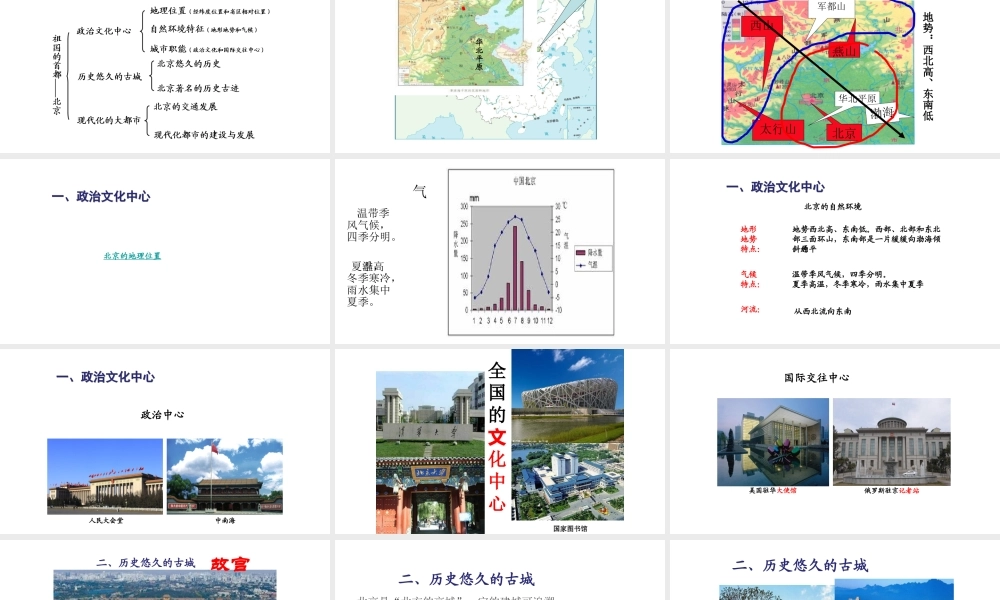Click the 人民大会堂 photo
1000x600 pixels.
click(x=105, y=476)
